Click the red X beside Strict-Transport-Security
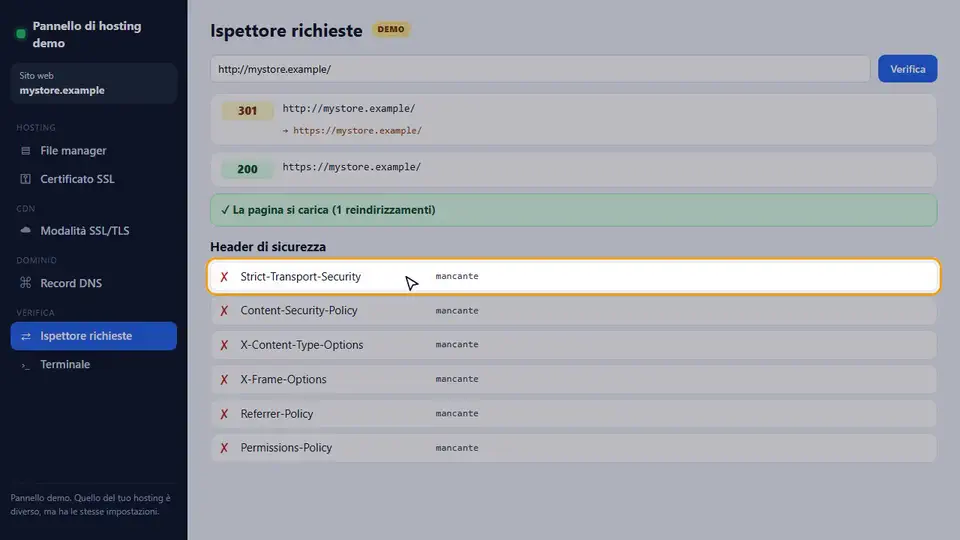 (224, 277)
